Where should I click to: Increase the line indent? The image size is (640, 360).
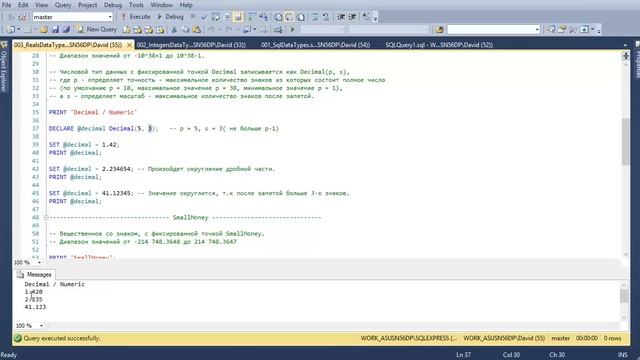pyautogui.click(x=352, y=17)
